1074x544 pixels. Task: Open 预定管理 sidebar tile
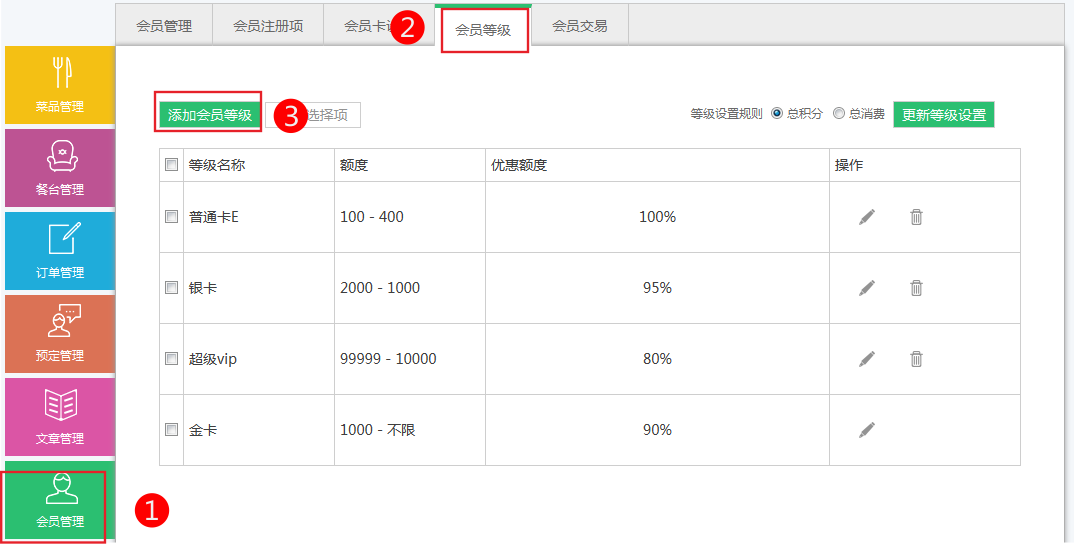pyautogui.click(x=59, y=334)
